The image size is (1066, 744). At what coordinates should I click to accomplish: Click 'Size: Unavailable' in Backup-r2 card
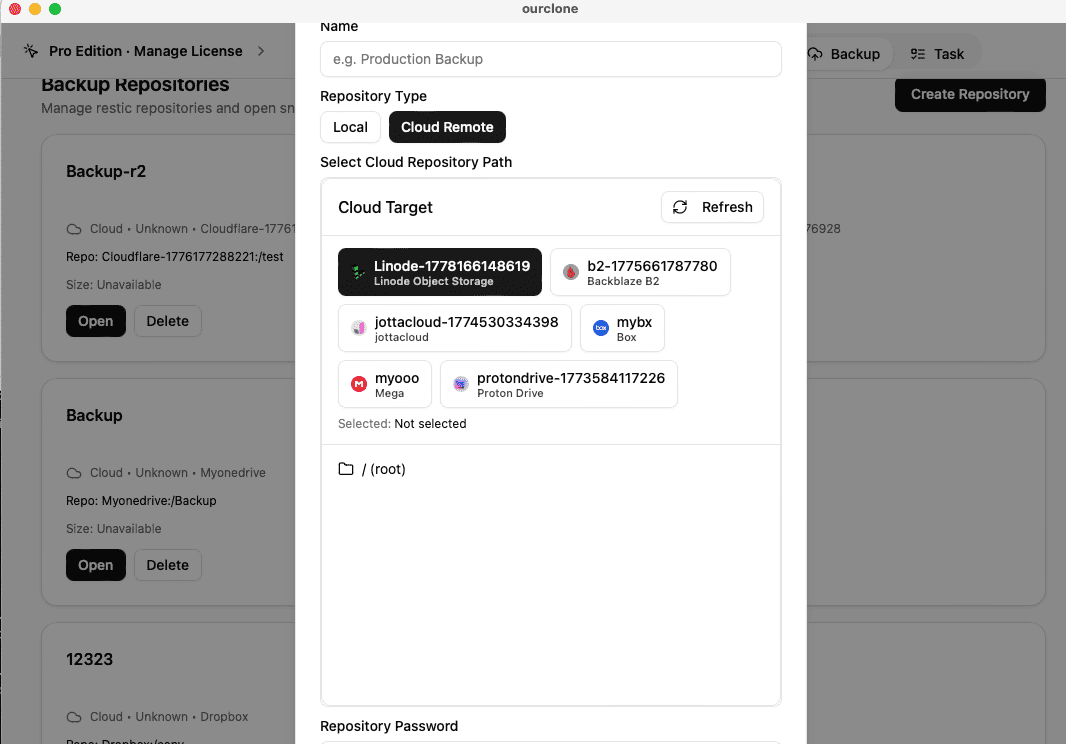(x=114, y=285)
